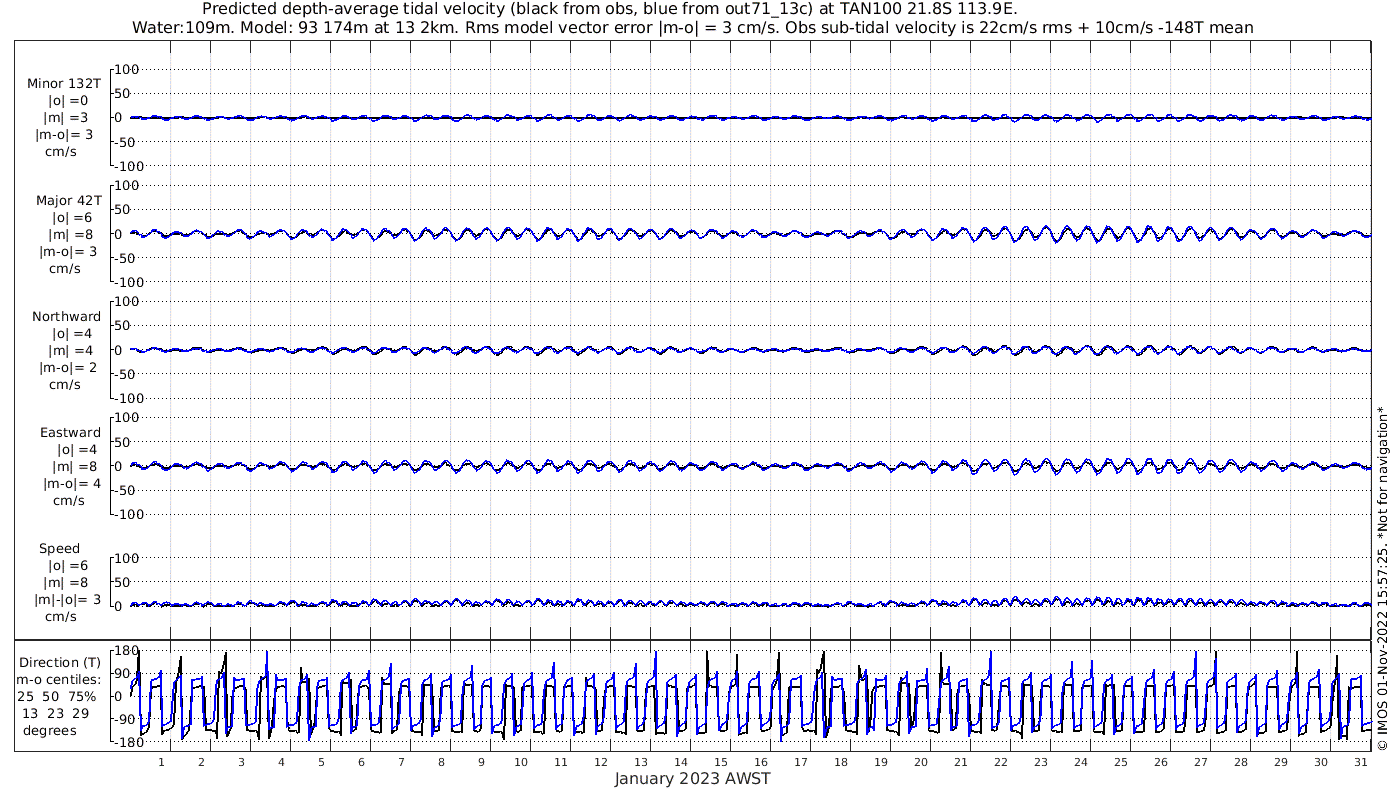This screenshot has width=1400, height=800.
Task: Click the 180 tick on the Direction axis
Action: coord(127,651)
